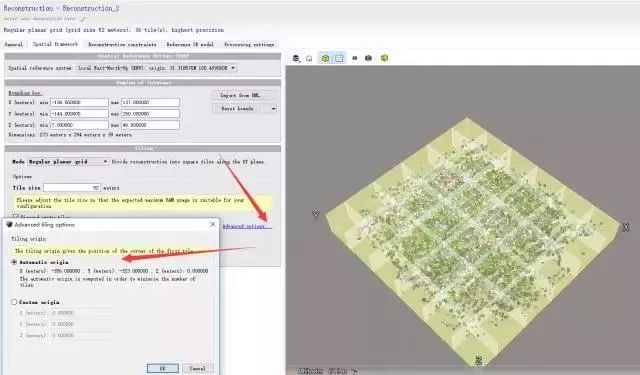Click the description placeholder text under title

coord(40,19)
